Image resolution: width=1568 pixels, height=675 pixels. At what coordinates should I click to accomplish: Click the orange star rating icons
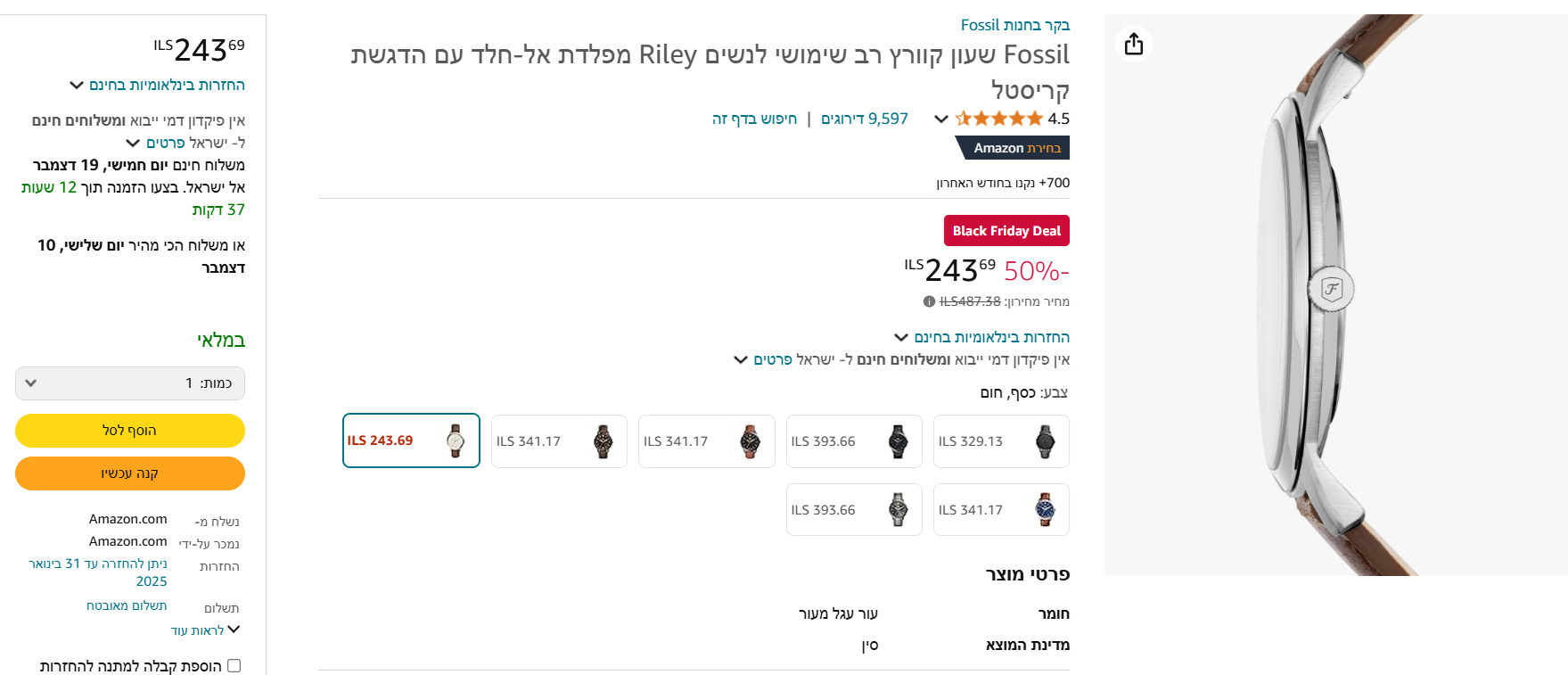click(998, 119)
